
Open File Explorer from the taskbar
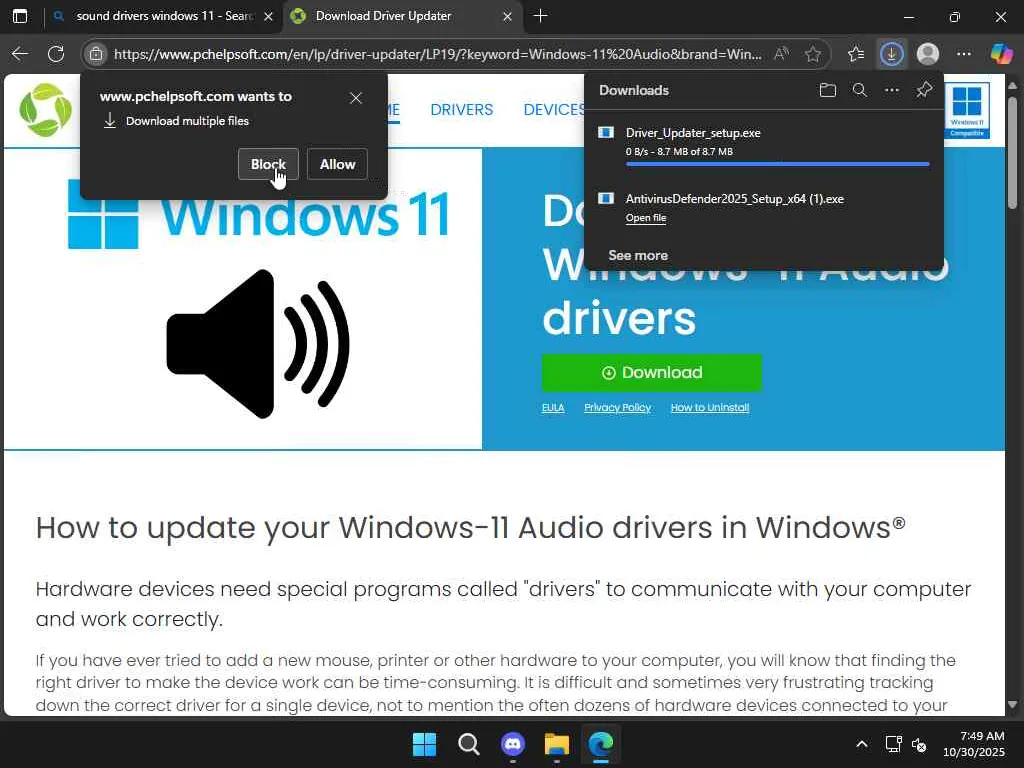click(x=557, y=744)
